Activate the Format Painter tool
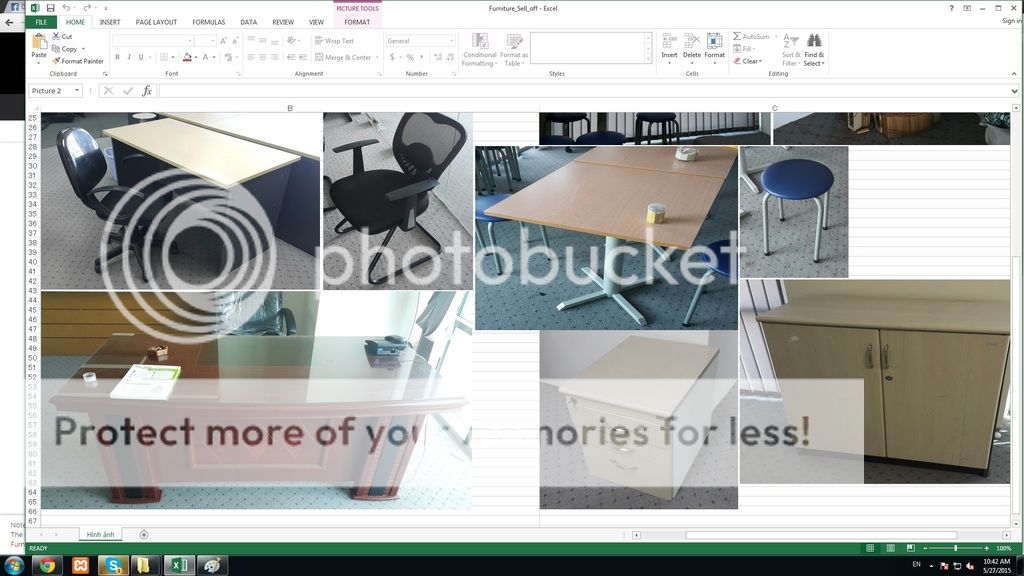The image size is (1024, 576). (x=78, y=61)
